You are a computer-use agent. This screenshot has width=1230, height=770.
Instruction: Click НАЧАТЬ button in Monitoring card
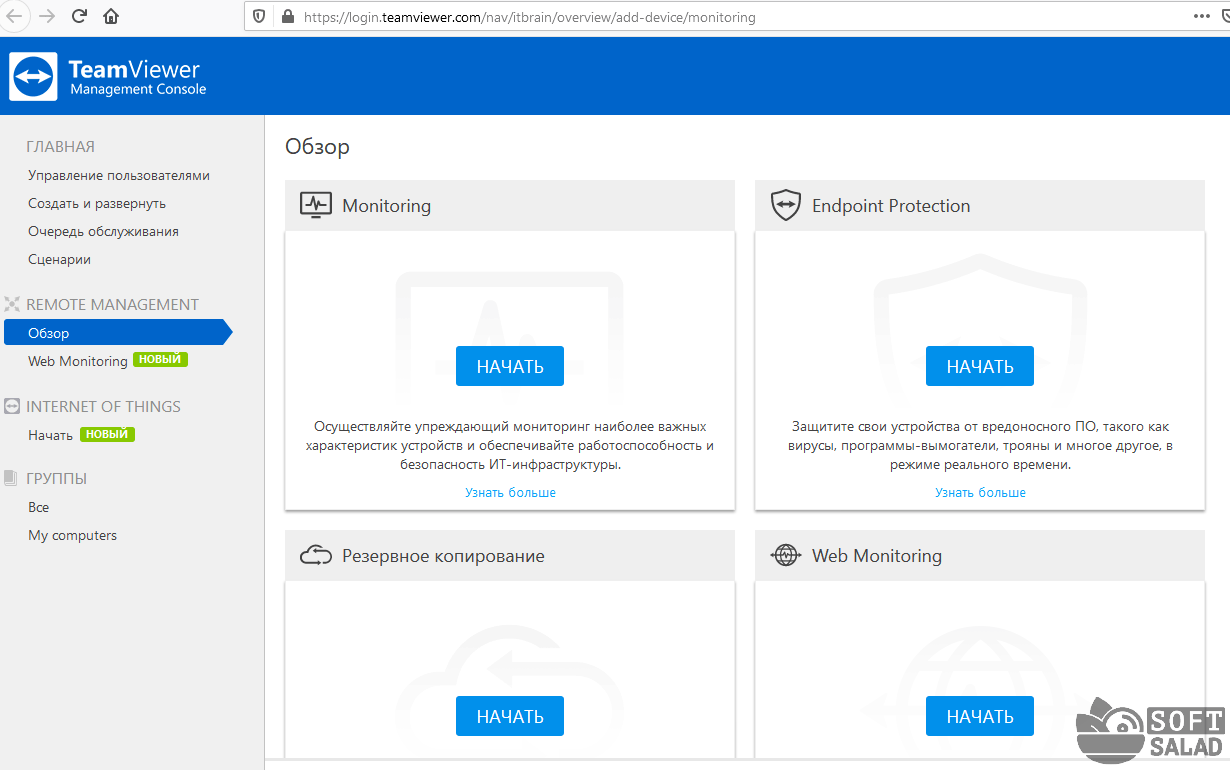click(x=510, y=366)
